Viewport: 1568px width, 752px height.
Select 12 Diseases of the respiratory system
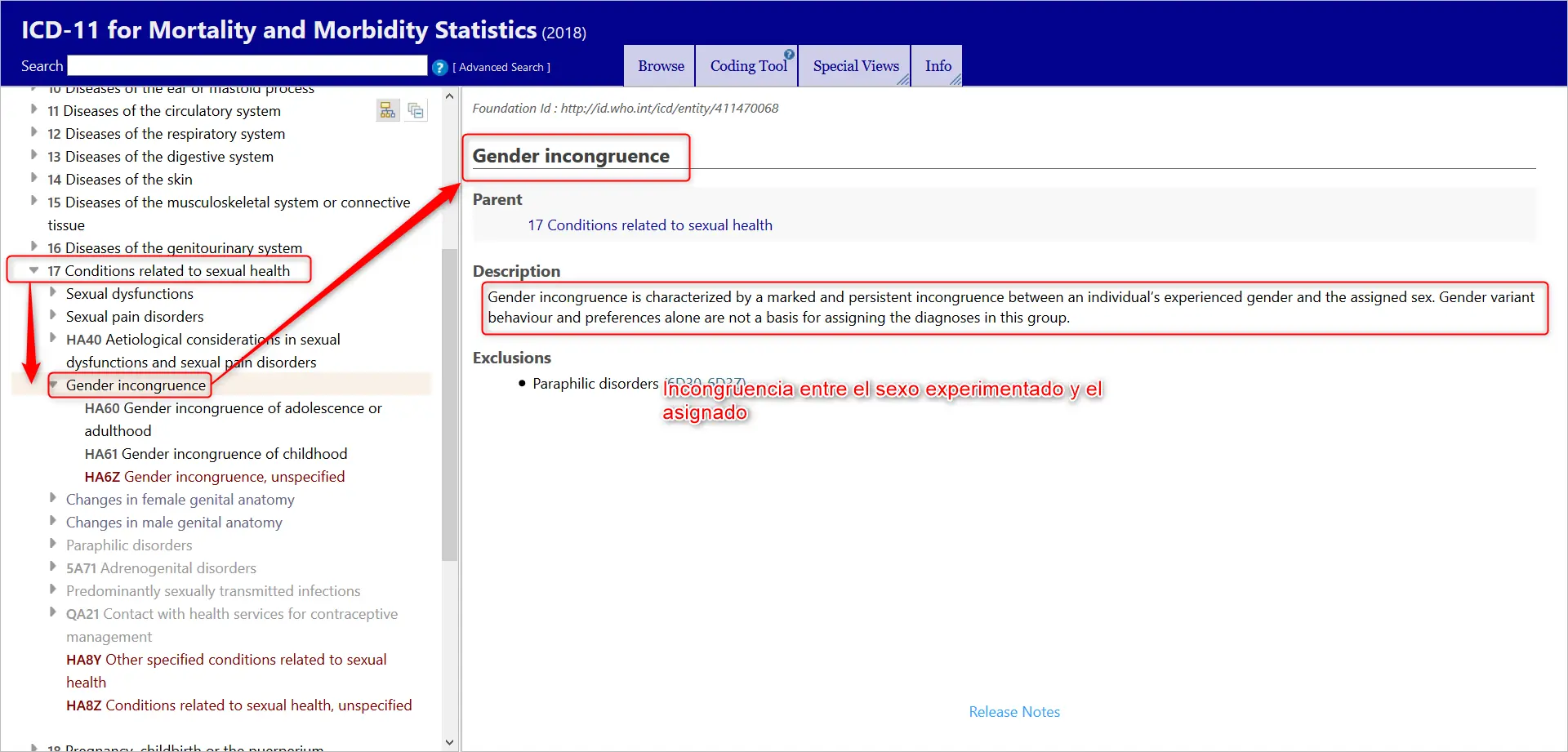tap(167, 134)
